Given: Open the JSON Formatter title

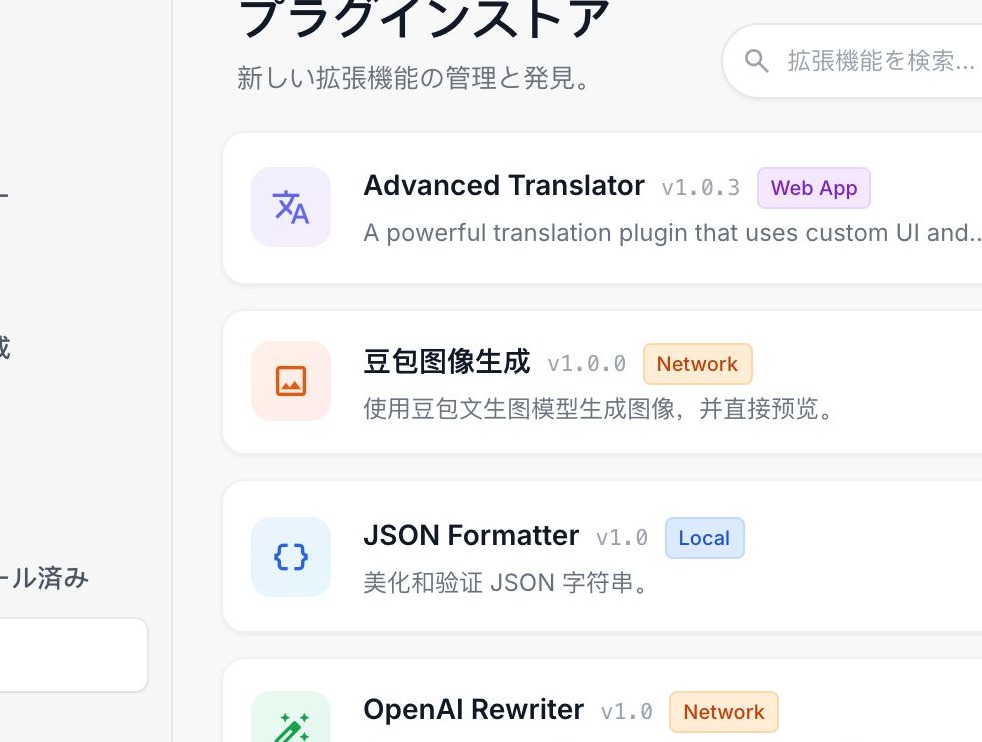Looking at the screenshot, I should tap(471, 535).
